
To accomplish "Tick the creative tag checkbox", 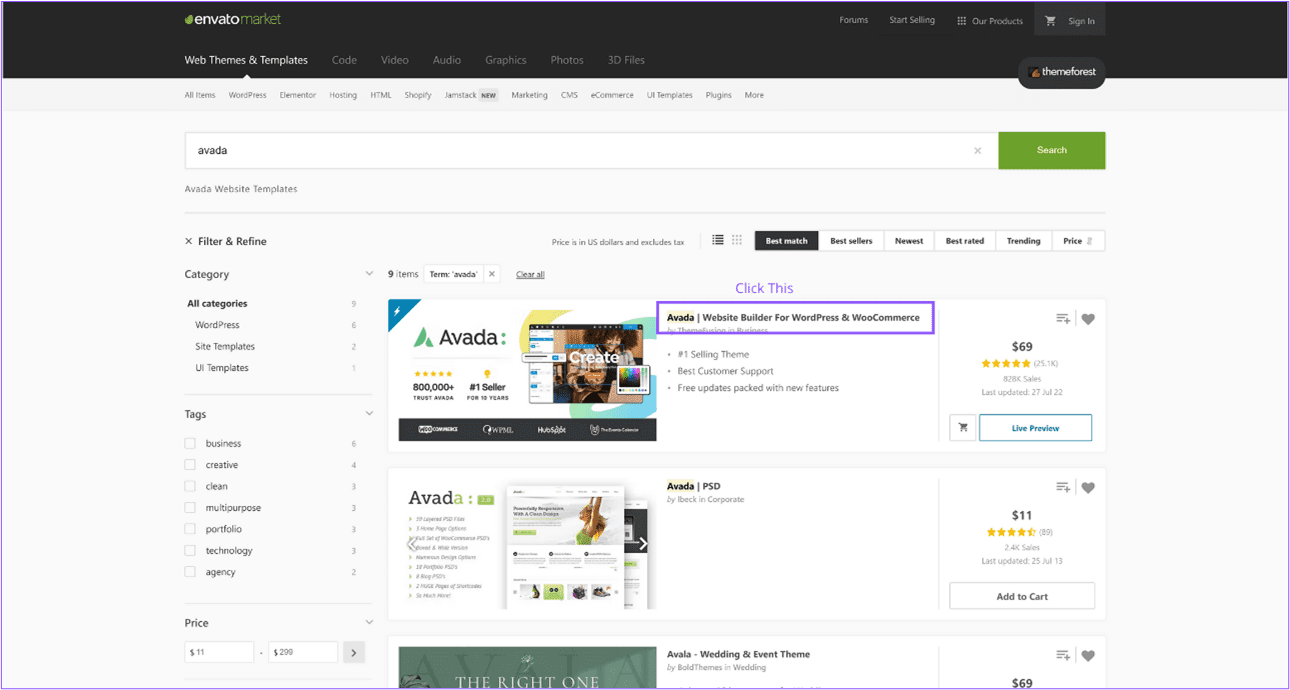I will [190, 465].
